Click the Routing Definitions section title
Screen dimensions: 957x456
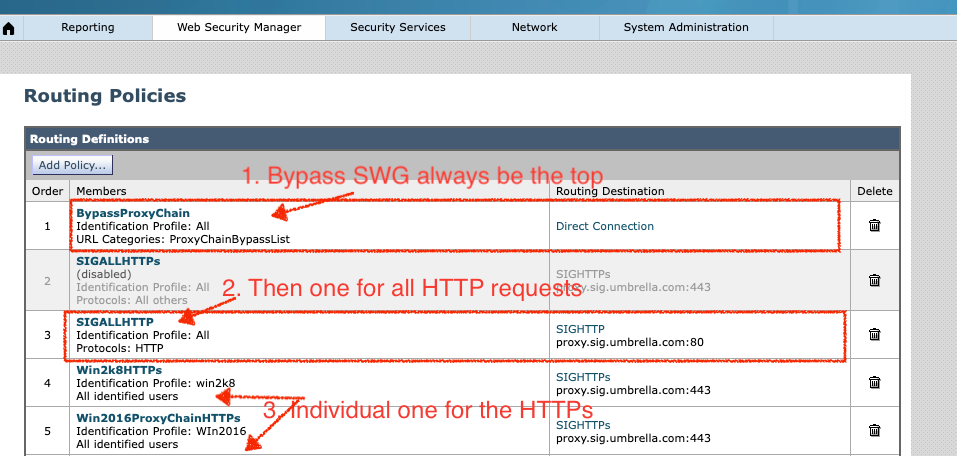point(89,139)
